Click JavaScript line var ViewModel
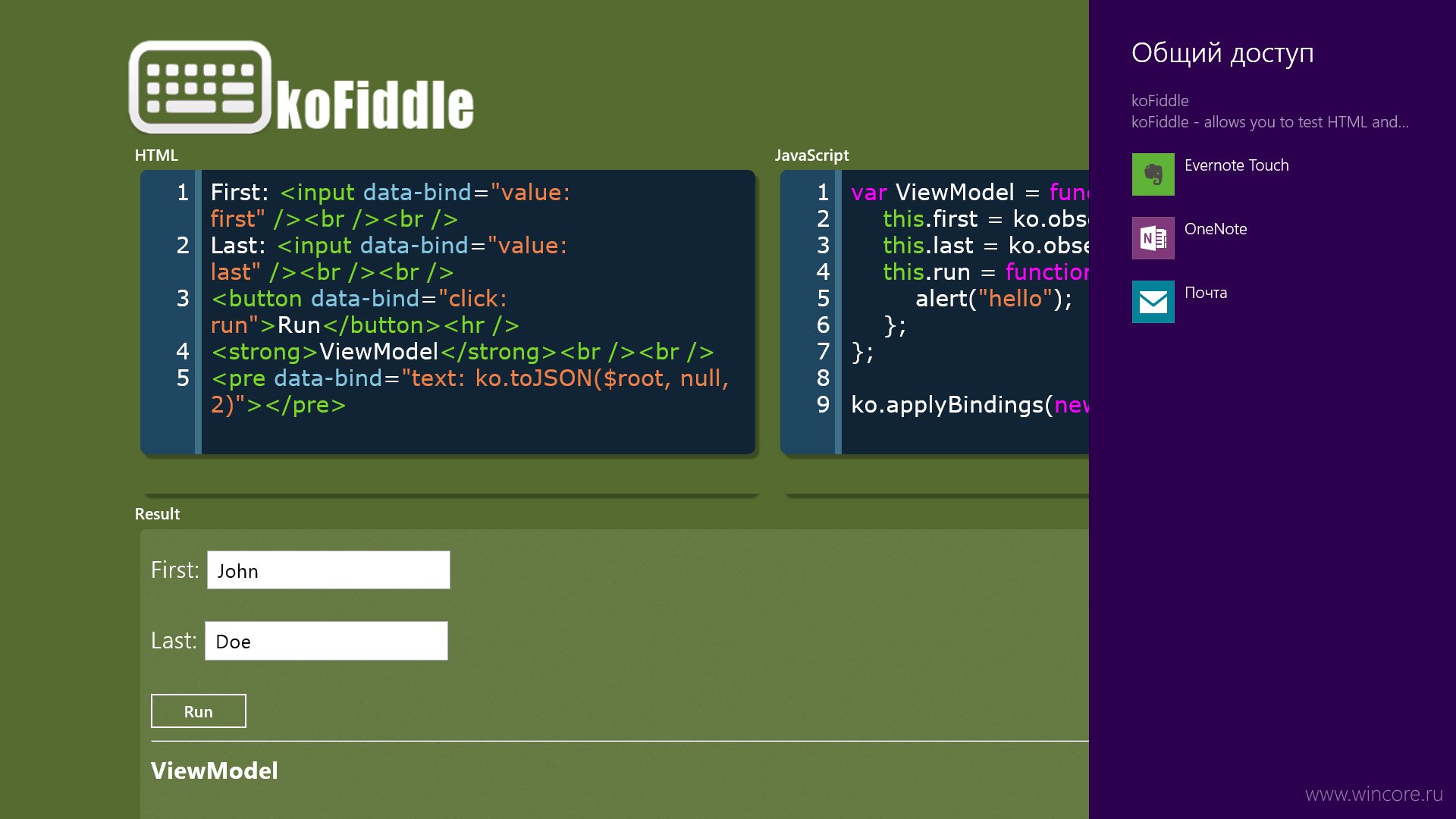 point(970,193)
